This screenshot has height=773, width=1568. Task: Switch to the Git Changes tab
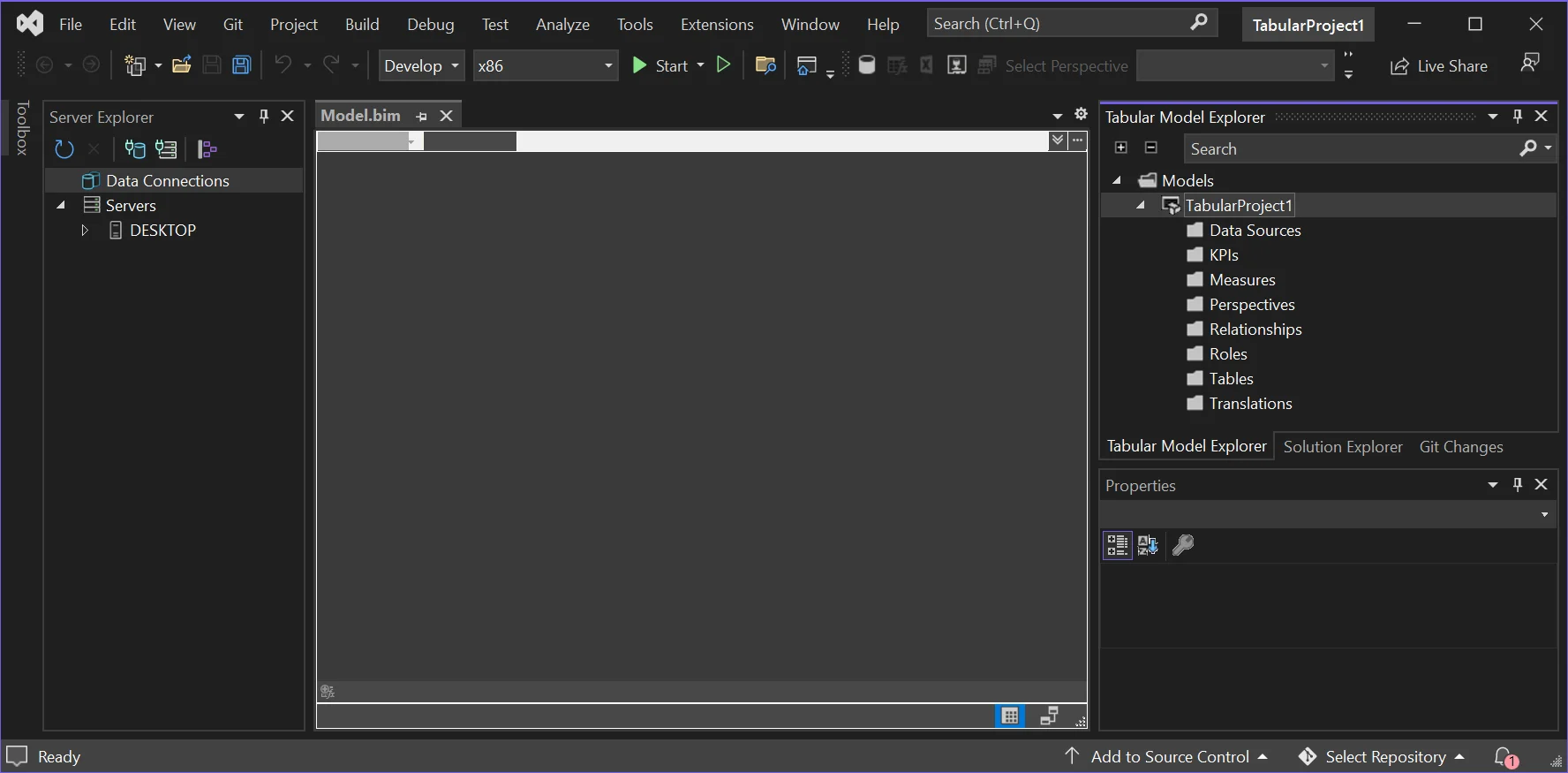pyautogui.click(x=1461, y=447)
